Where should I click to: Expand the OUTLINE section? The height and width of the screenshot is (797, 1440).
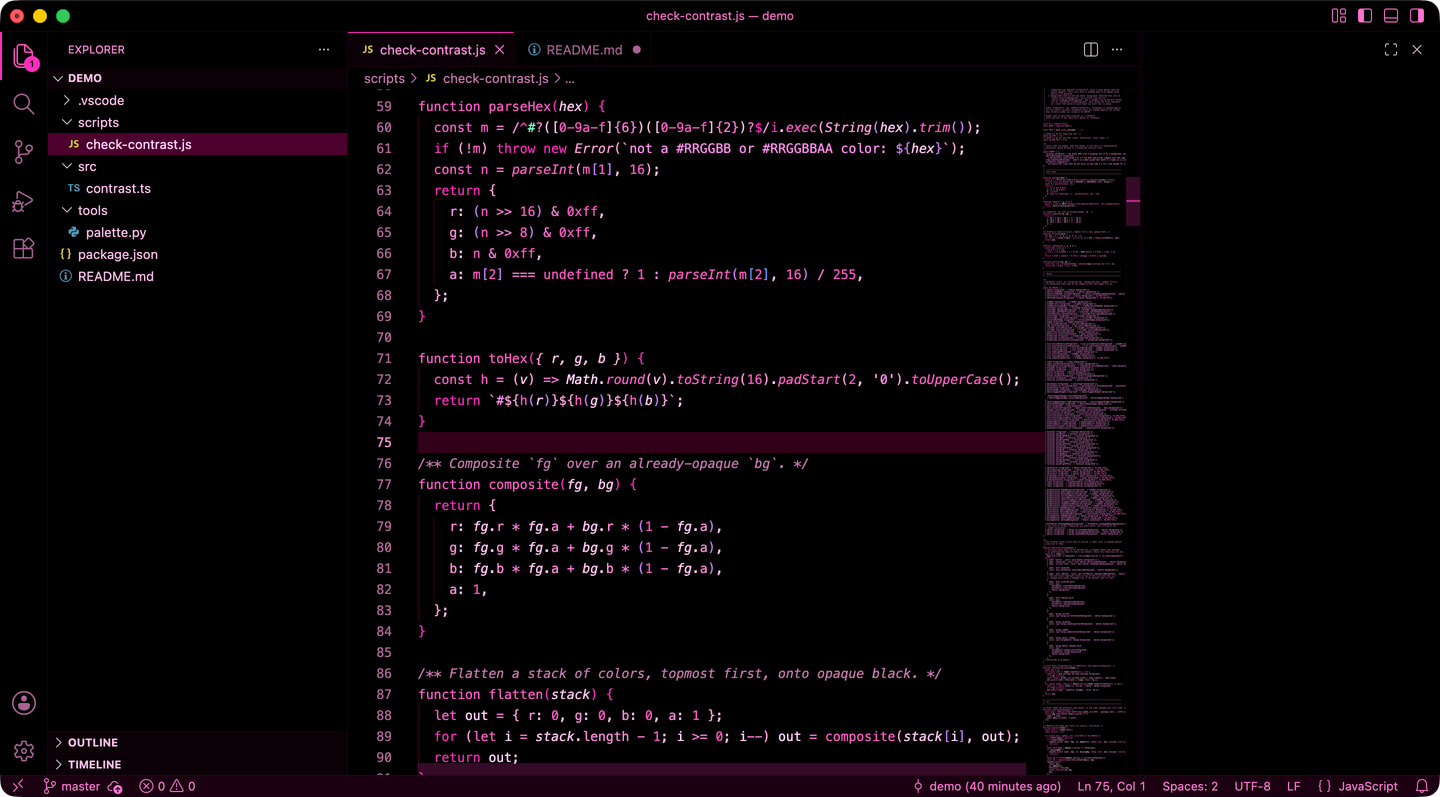tap(198, 742)
